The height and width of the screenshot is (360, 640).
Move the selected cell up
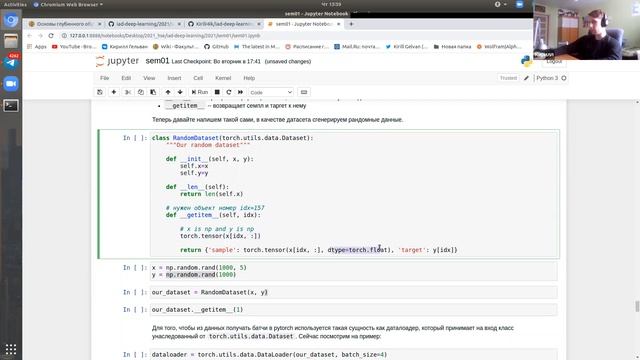tap(168, 92)
